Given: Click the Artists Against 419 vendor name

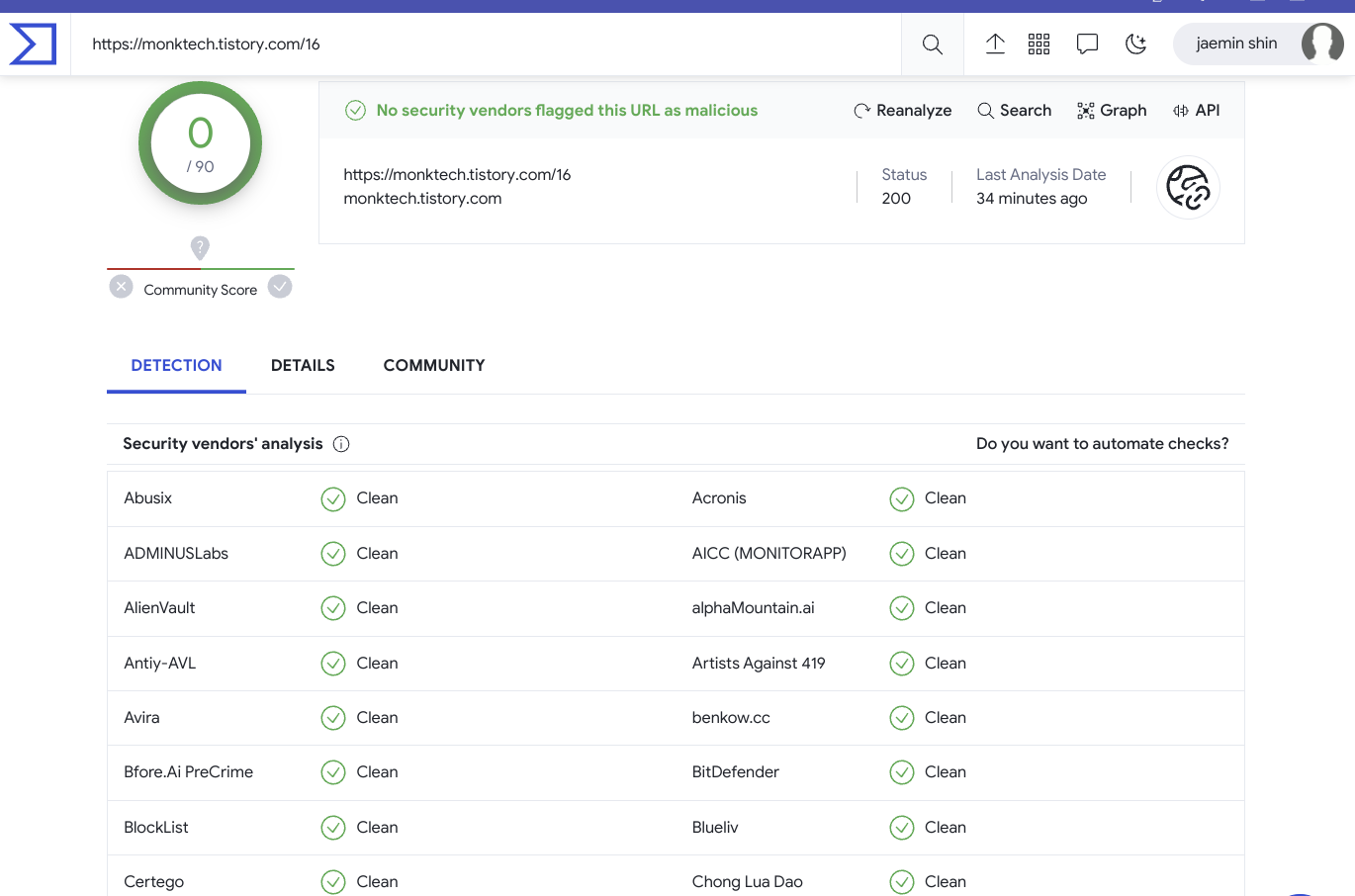Looking at the screenshot, I should (x=759, y=664).
